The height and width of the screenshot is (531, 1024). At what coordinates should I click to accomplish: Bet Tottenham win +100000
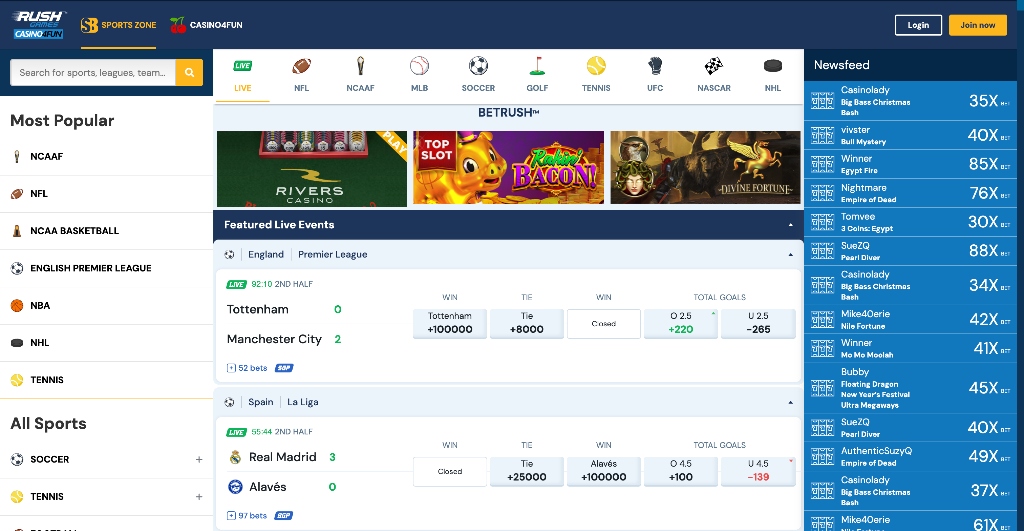(450, 323)
